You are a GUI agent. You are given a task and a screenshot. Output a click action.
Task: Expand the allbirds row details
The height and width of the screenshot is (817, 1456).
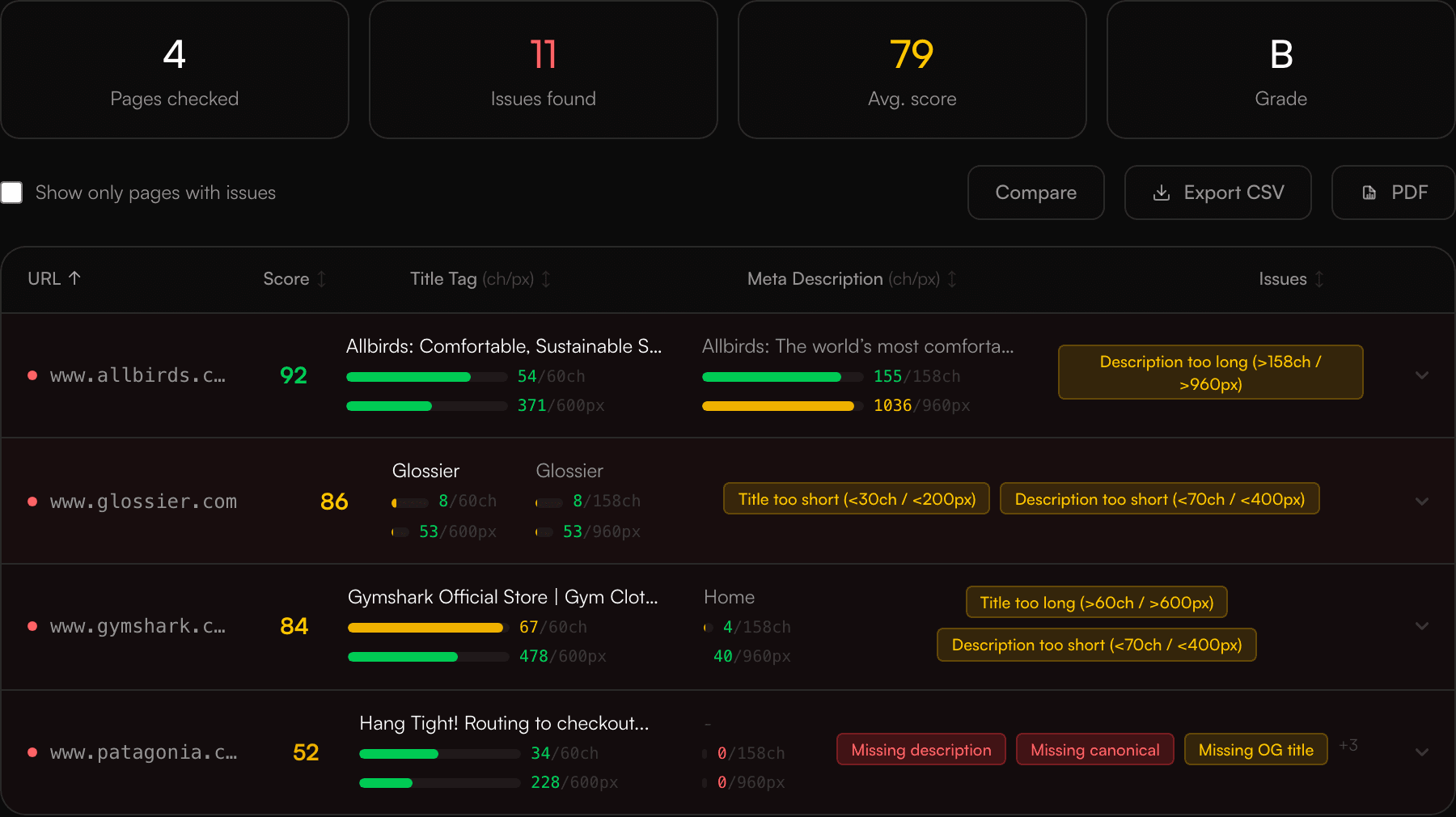[x=1421, y=375]
